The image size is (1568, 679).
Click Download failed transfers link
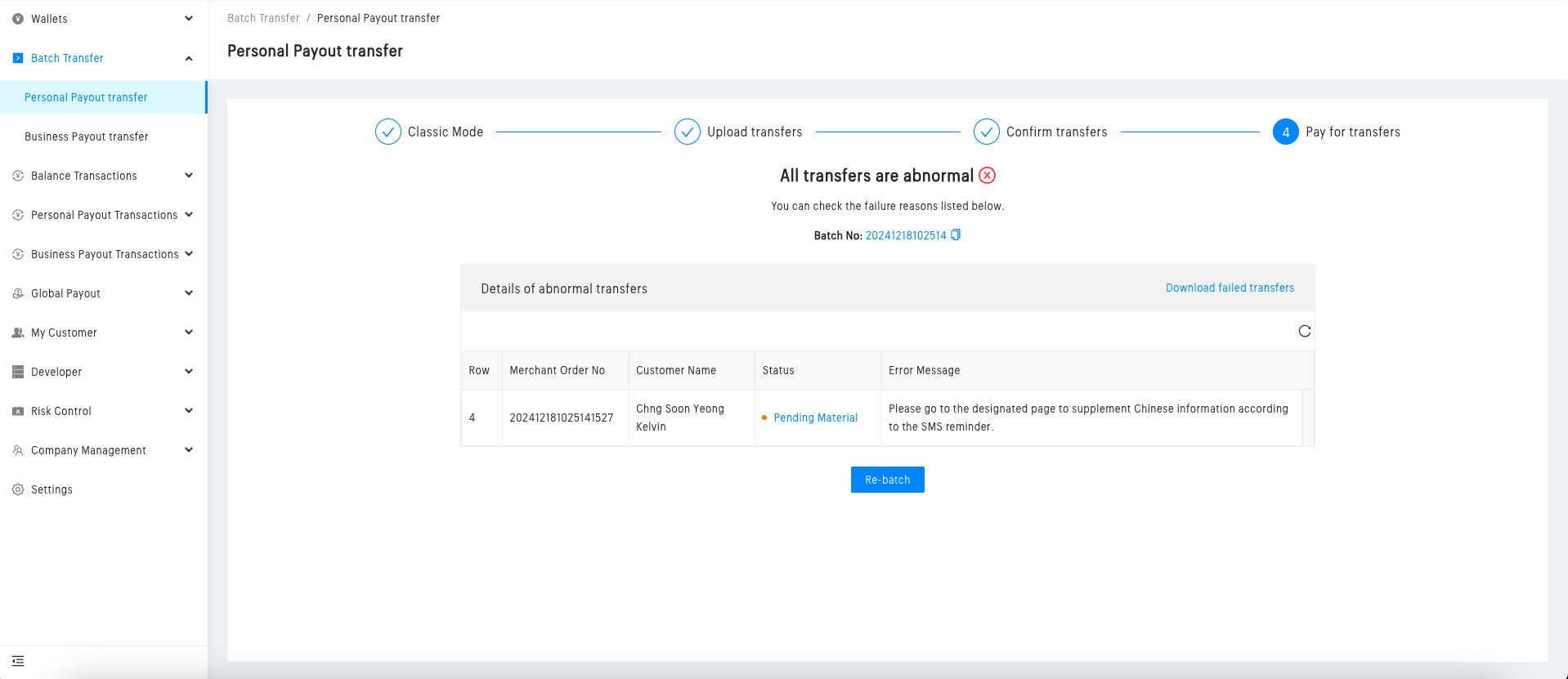(1230, 288)
